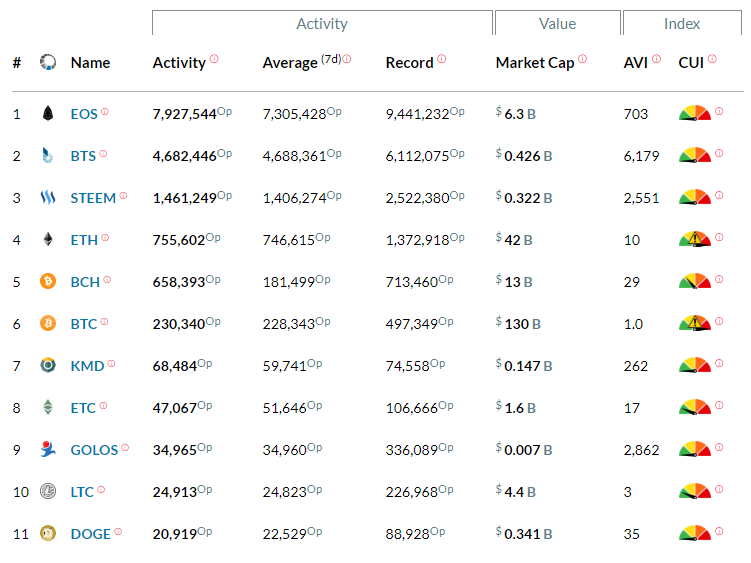Click the CUI gauge icon for BCH
The height and width of the screenshot is (563, 751).
(x=695, y=281)
